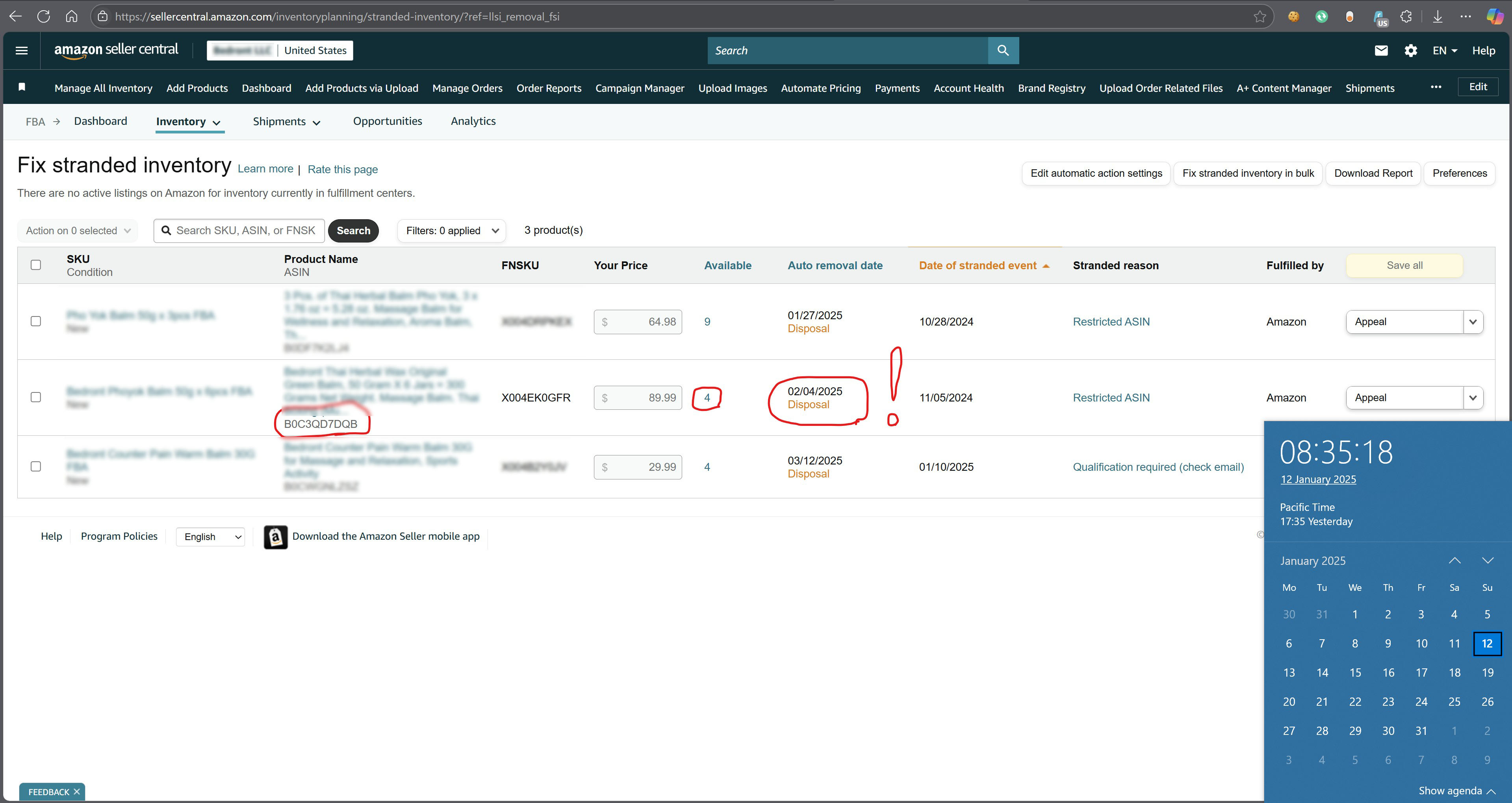Image resolution: width=1512 pixels, height=803 pixels.
Task: Open the Action on 0 selected dropdown
Action: pos(78,231)
